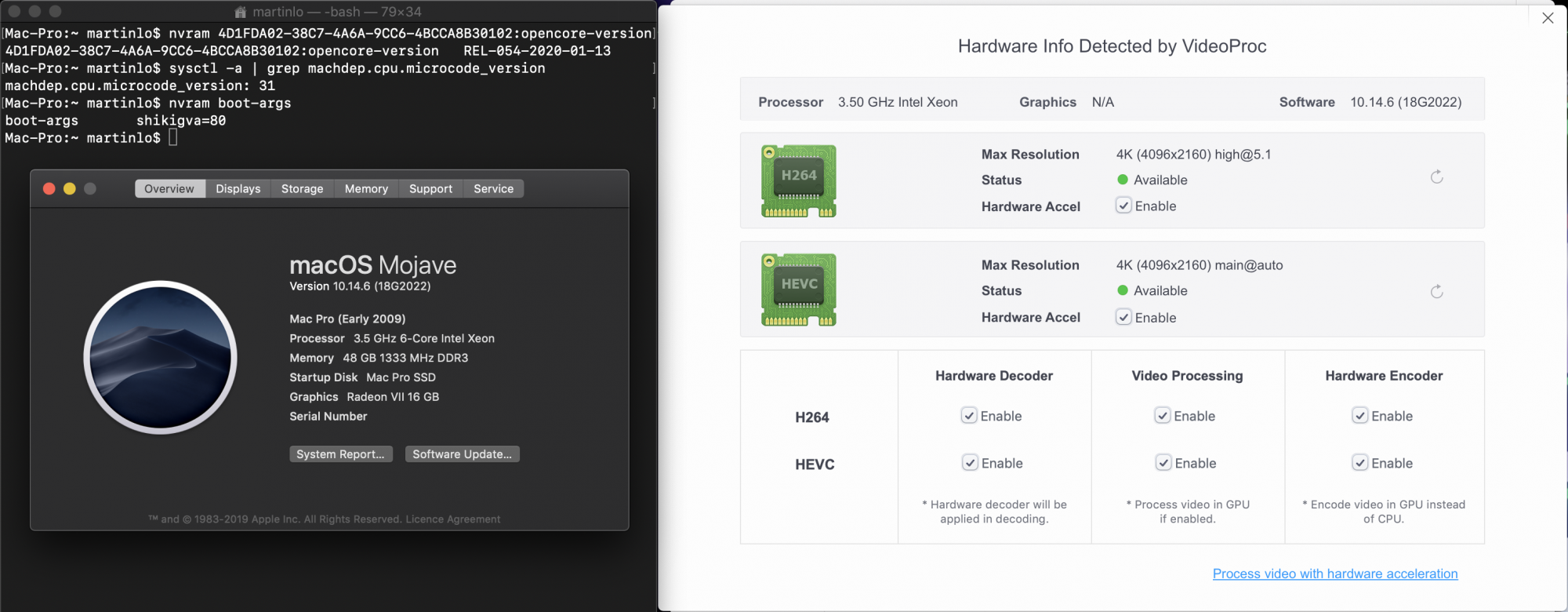Switch to the Displays tab

tap(238, 188)
